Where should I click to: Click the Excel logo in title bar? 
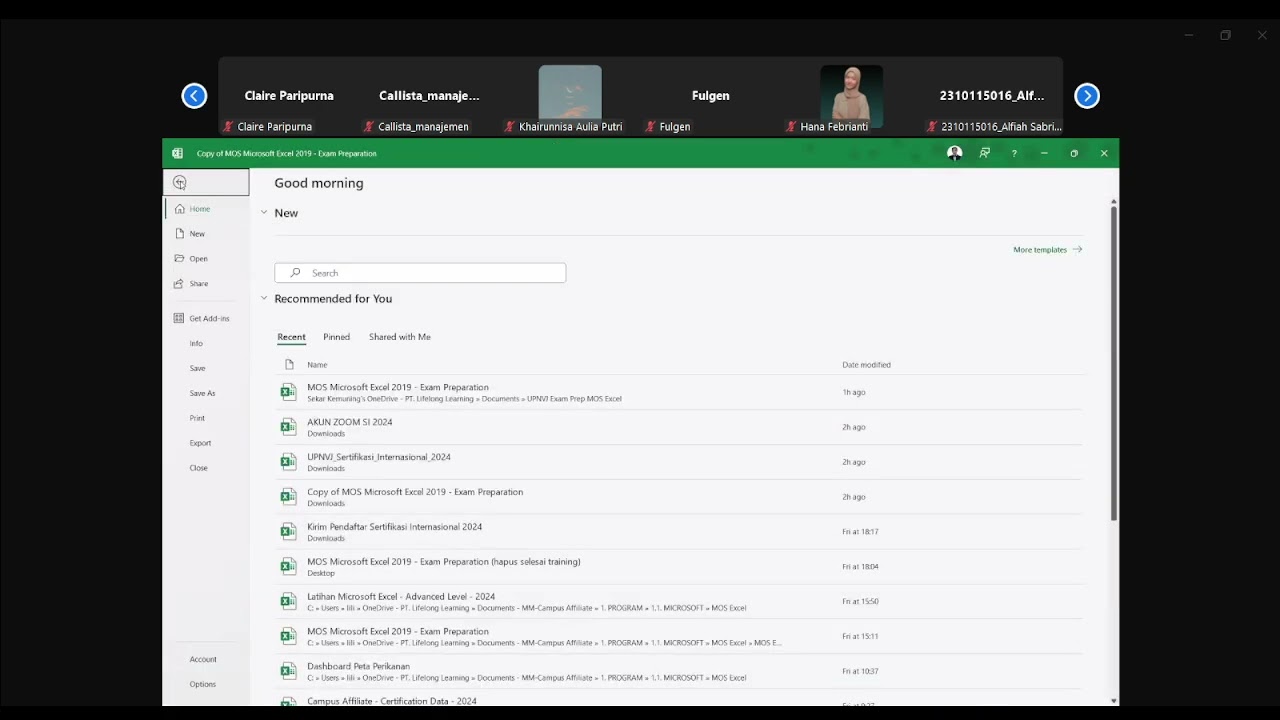(x=177, y=153)
